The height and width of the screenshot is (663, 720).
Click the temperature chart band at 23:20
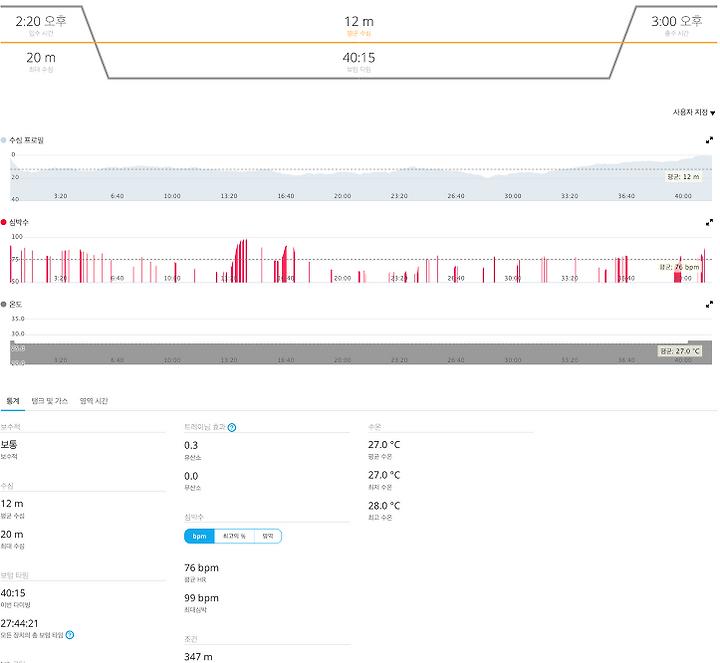click(399, 353)
